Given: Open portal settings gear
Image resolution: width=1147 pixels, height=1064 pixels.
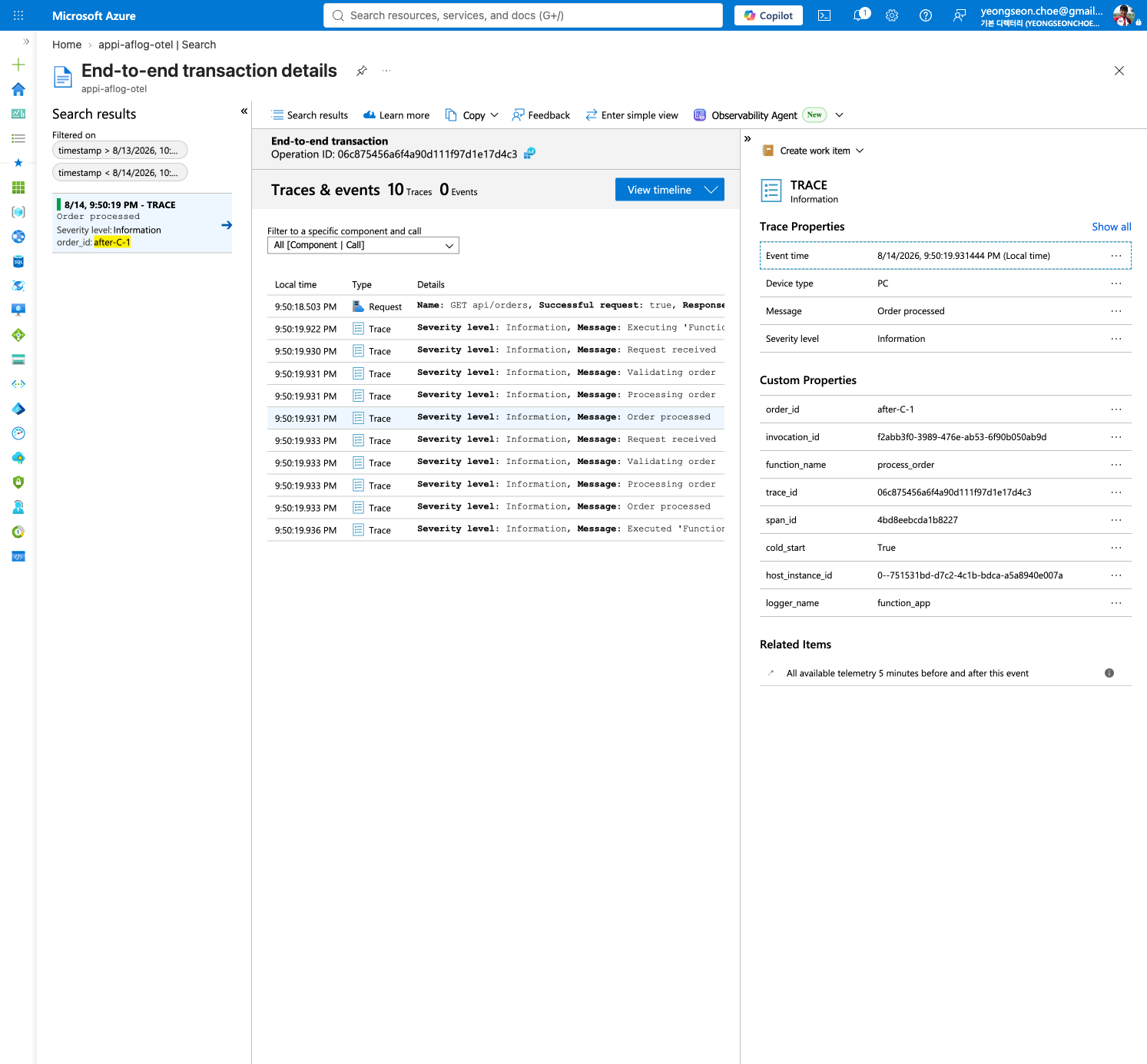Looking at the screenshot, I should coord(892,15).
